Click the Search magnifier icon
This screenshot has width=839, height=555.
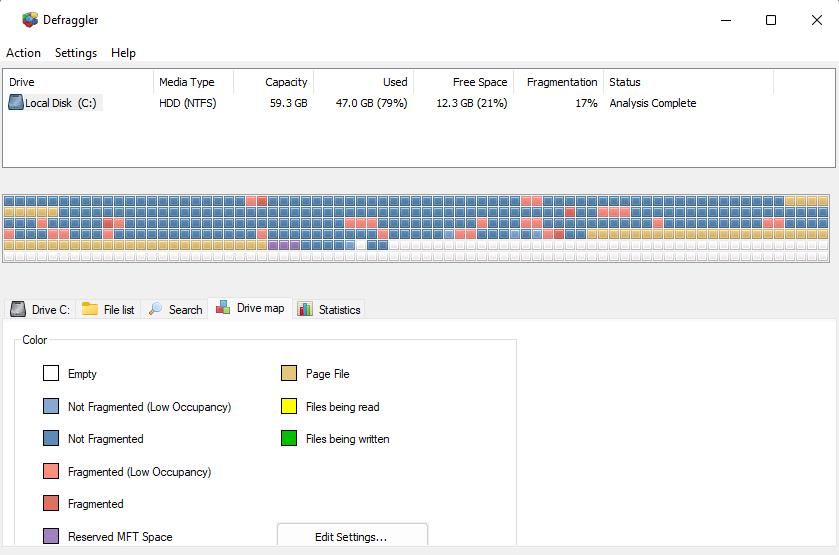[x=155, y=309]
